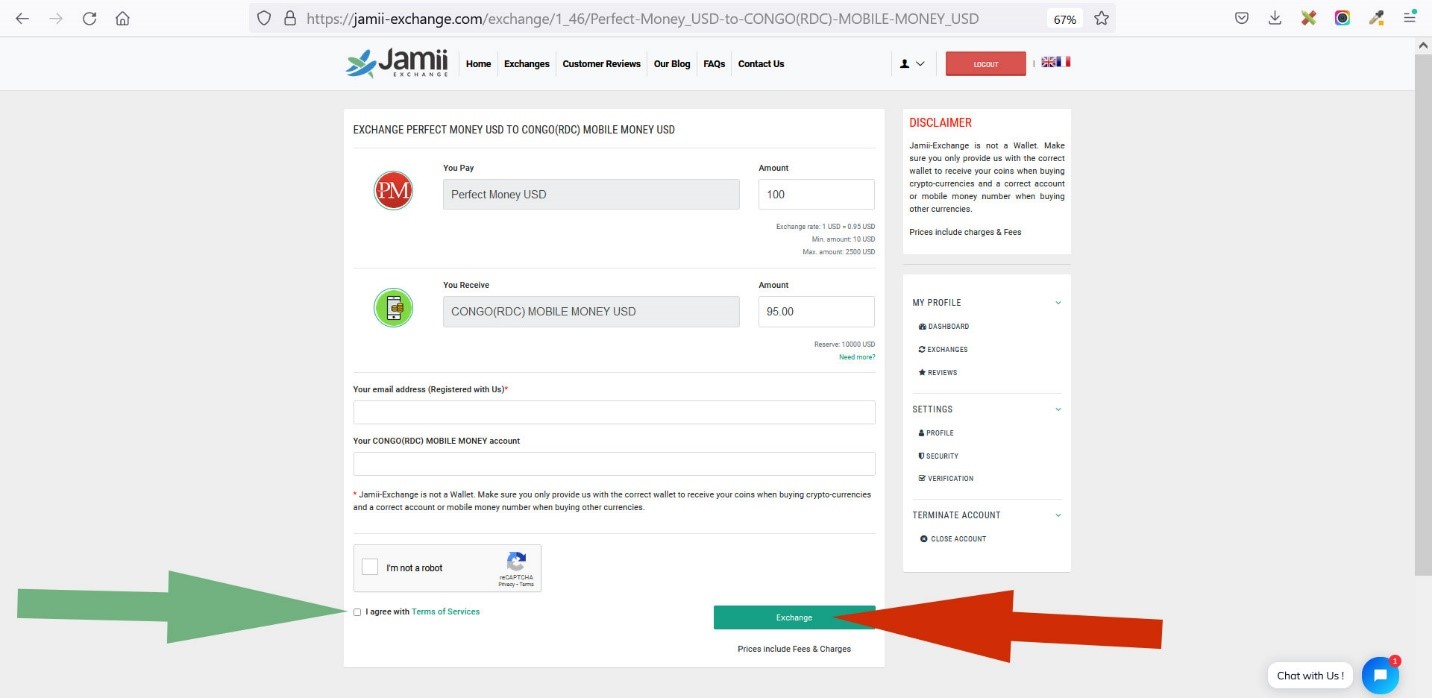Open the FAQs menu item

point(714,64)
